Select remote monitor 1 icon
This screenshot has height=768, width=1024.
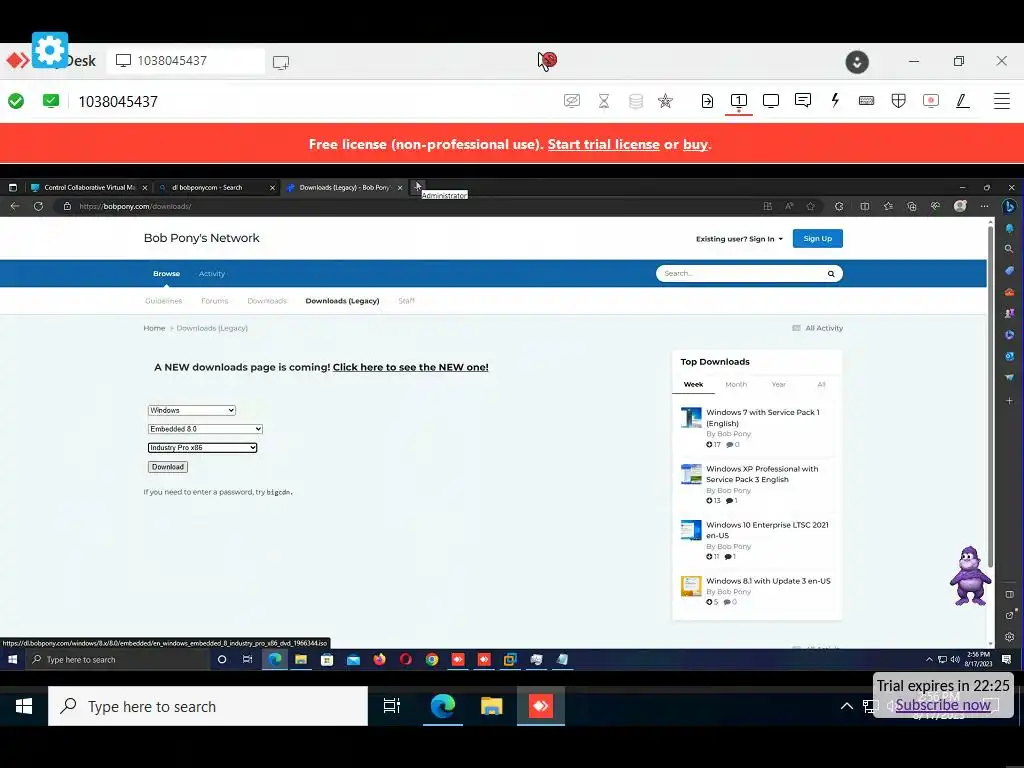(739, 101)
